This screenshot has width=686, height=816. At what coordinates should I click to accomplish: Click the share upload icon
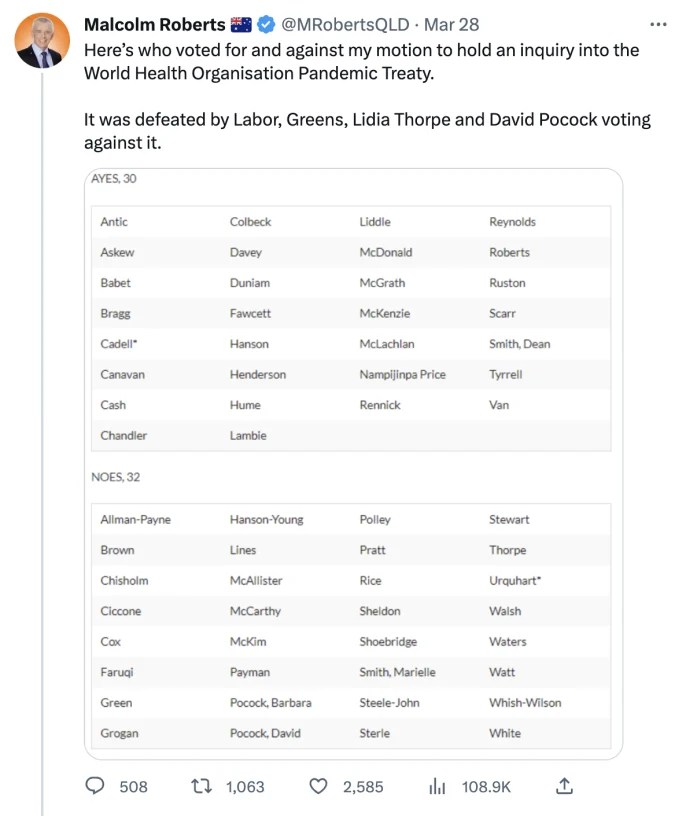pos(564,786)
